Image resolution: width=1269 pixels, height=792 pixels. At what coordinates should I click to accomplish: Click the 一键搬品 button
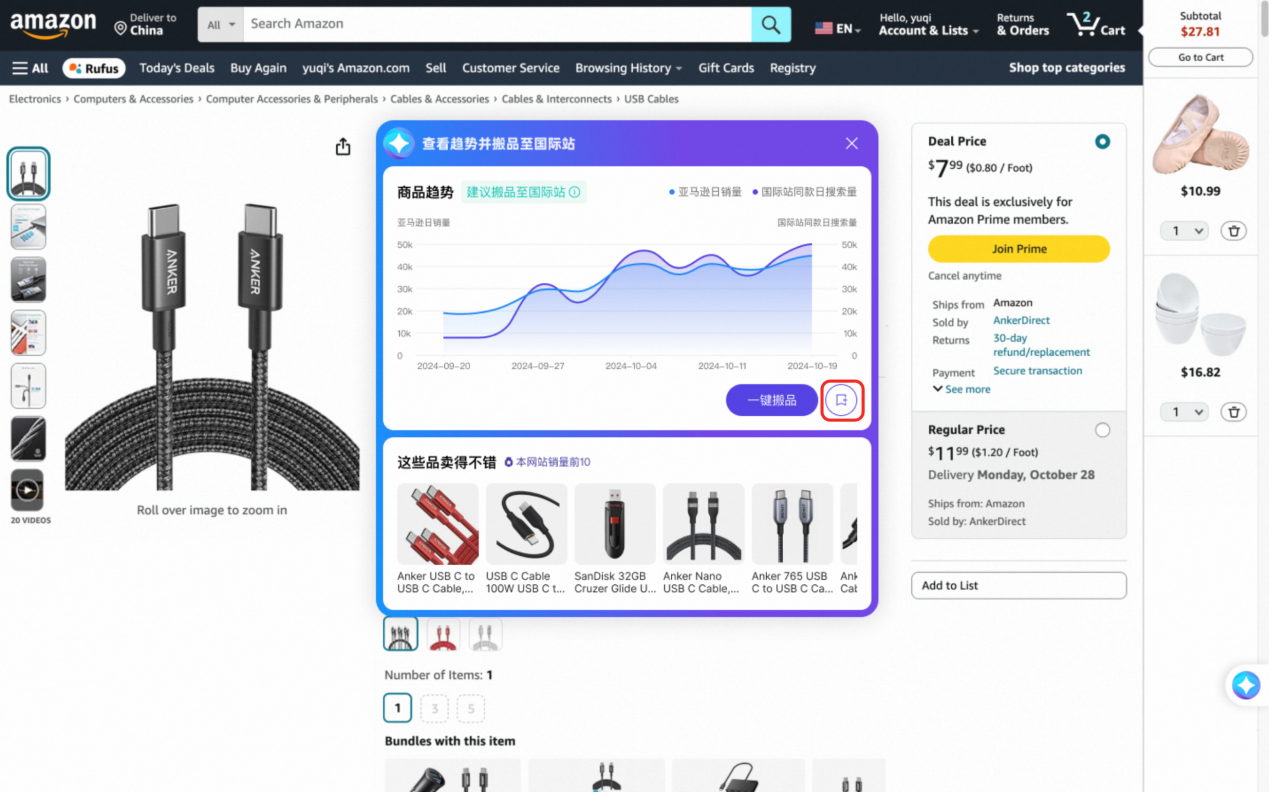772,400
